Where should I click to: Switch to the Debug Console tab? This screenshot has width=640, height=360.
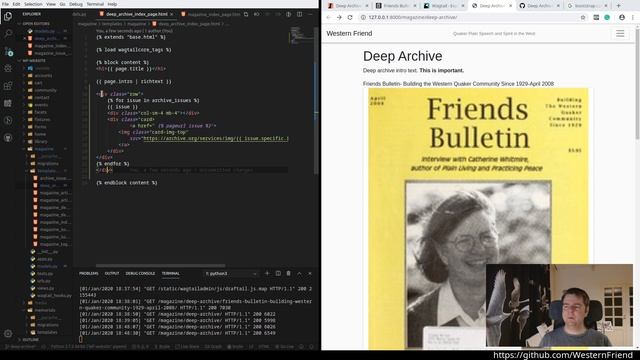[140, 273]
